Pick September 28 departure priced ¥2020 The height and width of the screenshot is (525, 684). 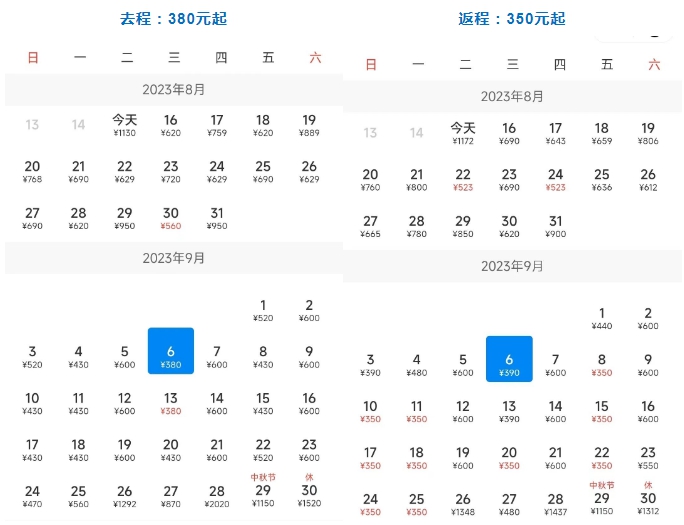pos(217,496)
